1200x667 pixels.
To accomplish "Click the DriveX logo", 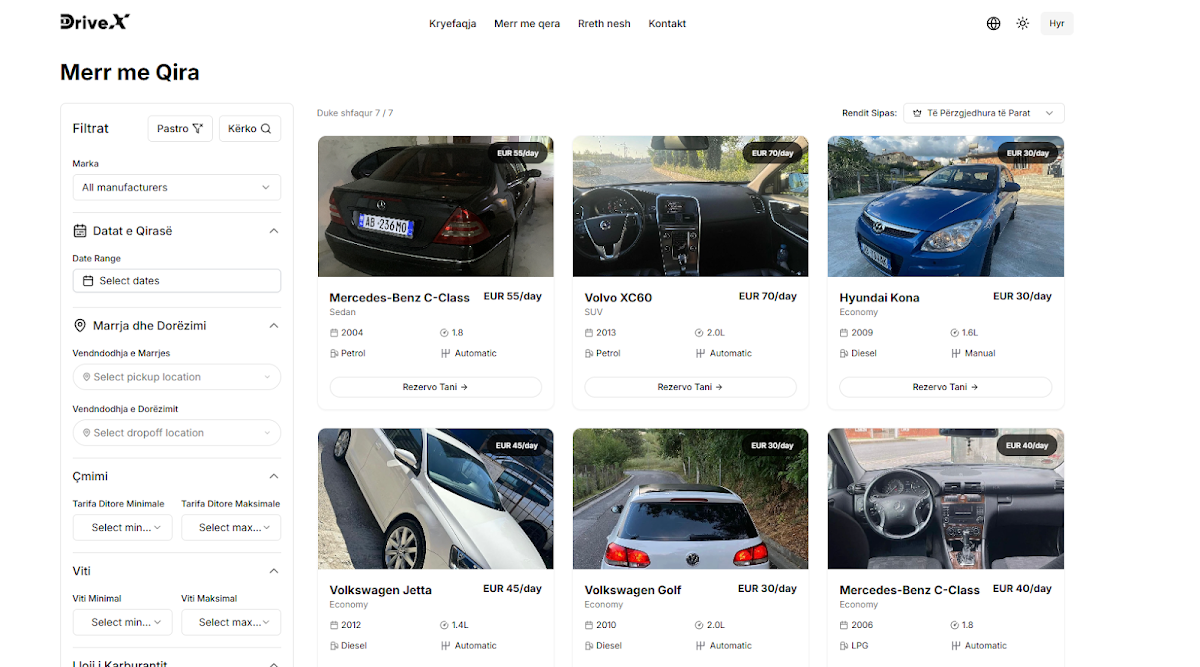I will pyautogui.click(x=95, y=22).
